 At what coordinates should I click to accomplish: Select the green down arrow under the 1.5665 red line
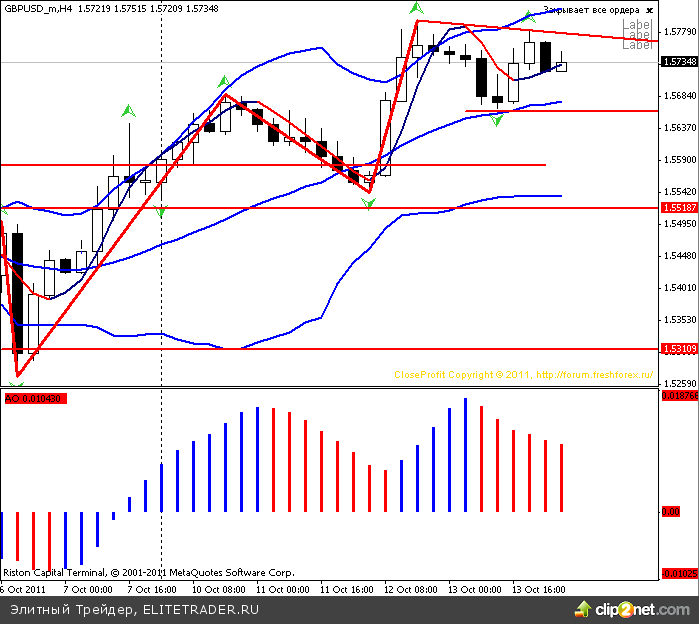coord(497,121)
